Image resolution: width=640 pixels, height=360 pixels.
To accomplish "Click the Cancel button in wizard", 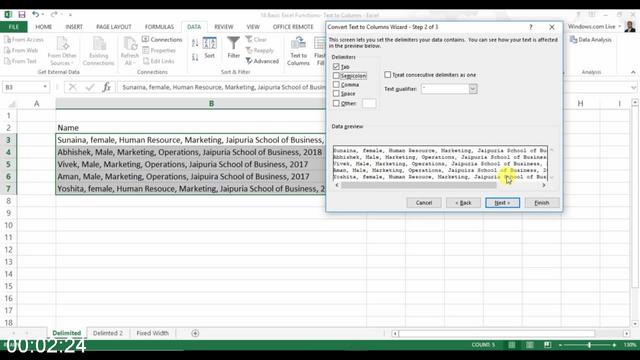I will (424, 202).
